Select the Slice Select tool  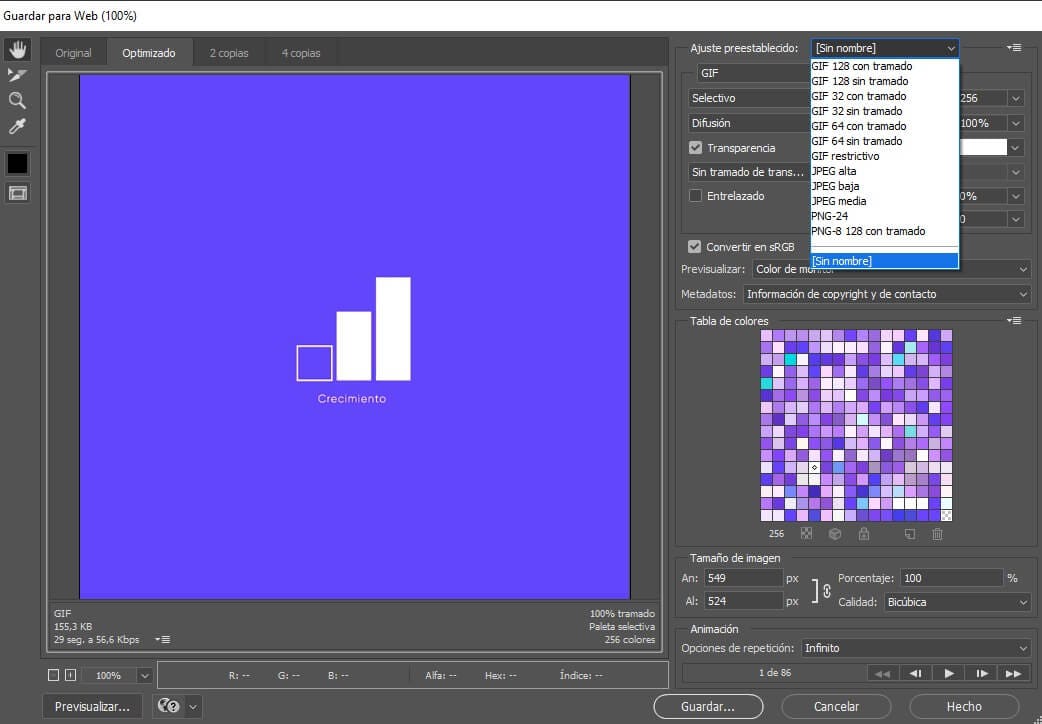pyautogui.click(x=17, y=75)
